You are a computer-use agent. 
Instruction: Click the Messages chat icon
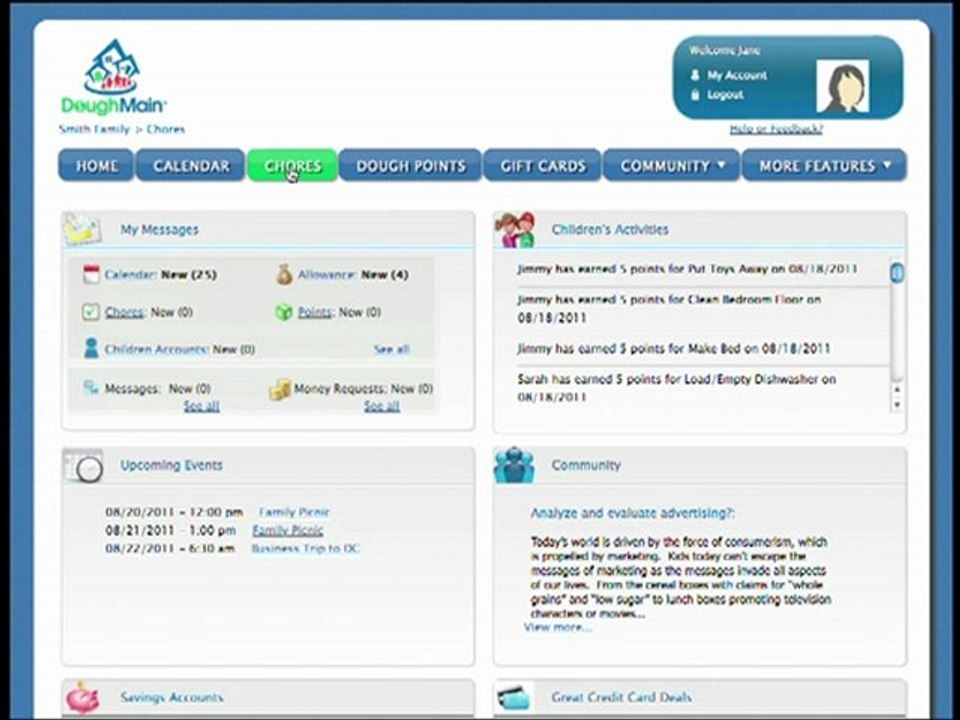click(x=91, y=388)
